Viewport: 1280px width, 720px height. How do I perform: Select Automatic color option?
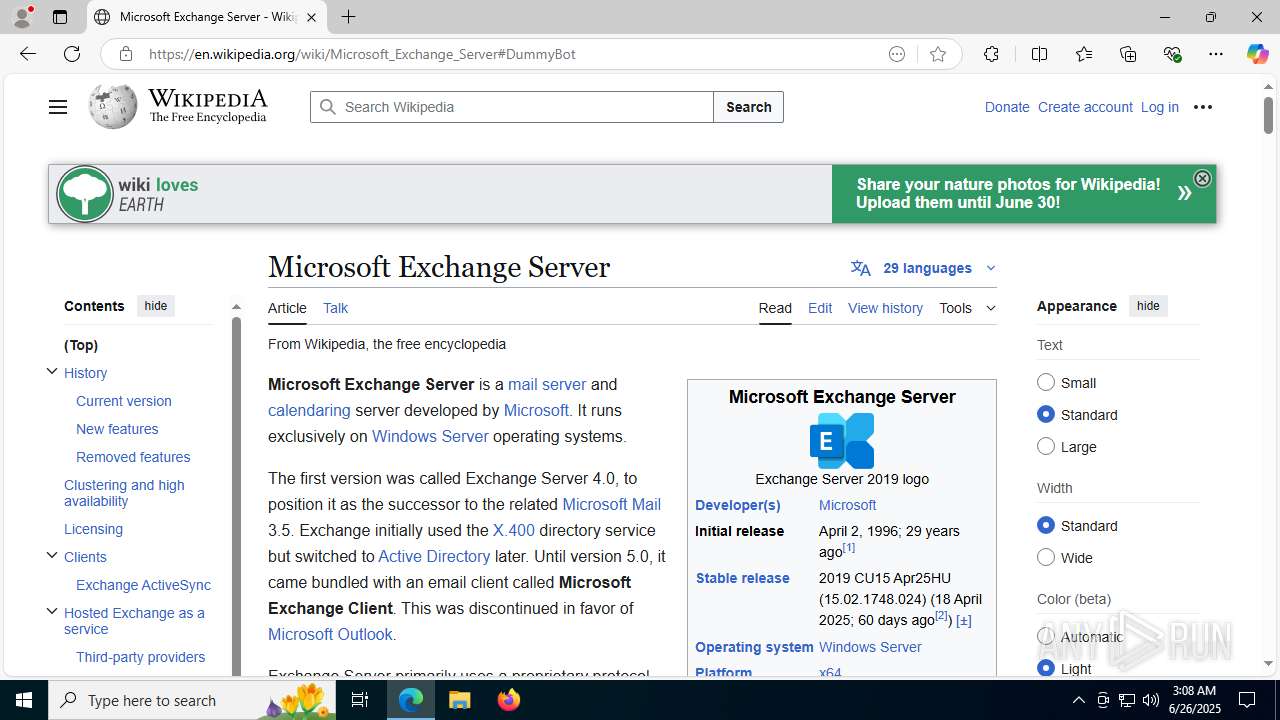pyautogui.click(x=1046, y=636)
